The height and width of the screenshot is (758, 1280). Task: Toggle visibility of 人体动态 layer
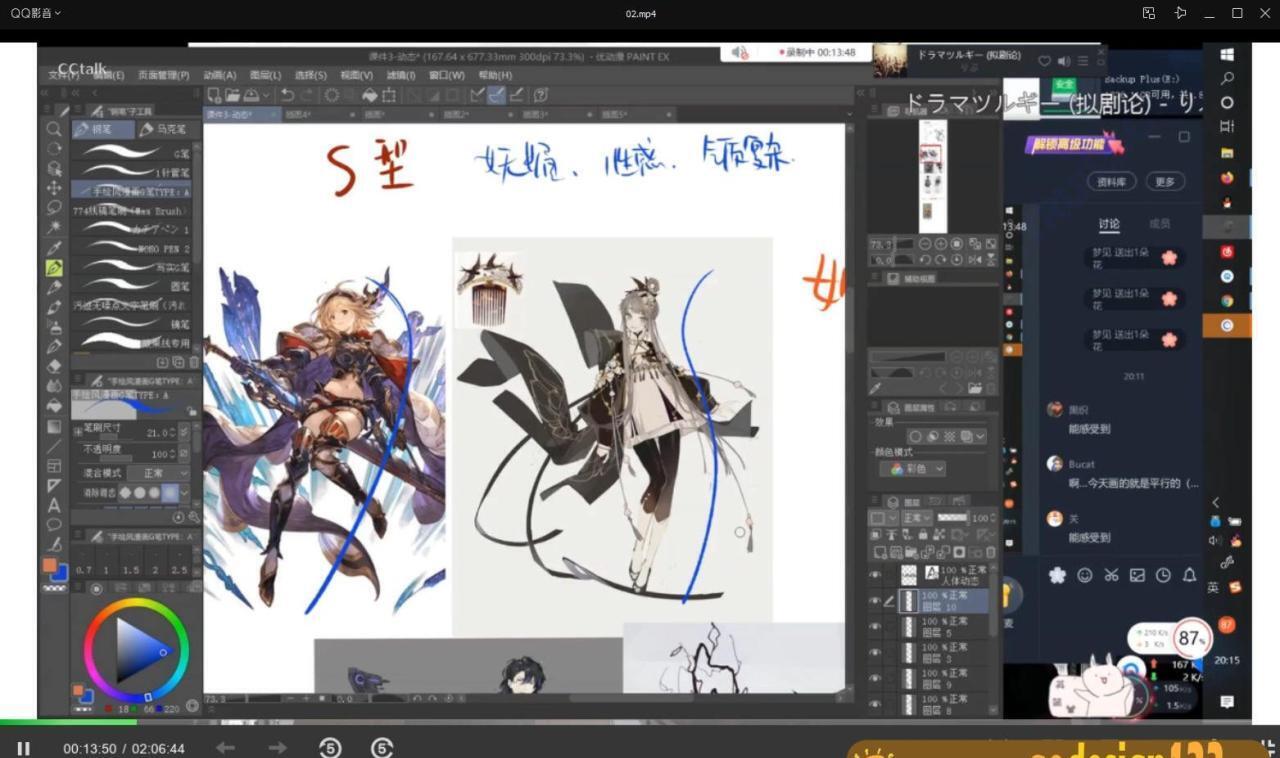pyautogui.click(x=875, y=575)
